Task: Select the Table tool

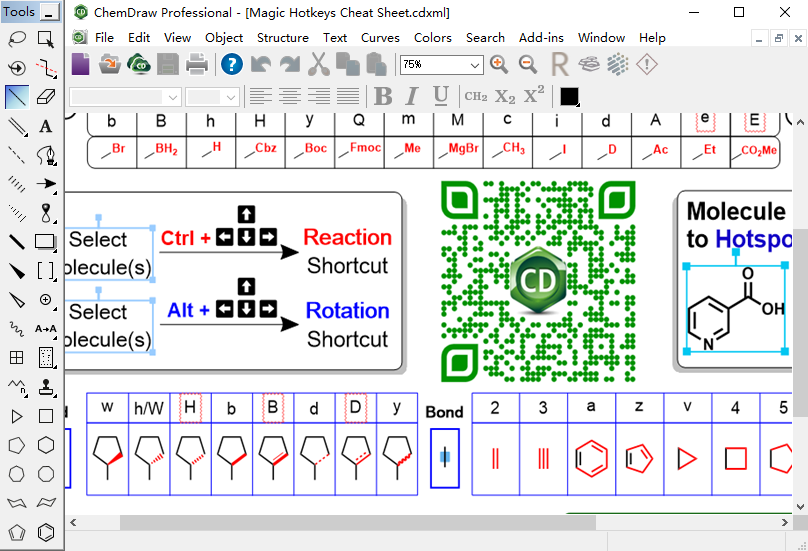Action: coord(17,357)
